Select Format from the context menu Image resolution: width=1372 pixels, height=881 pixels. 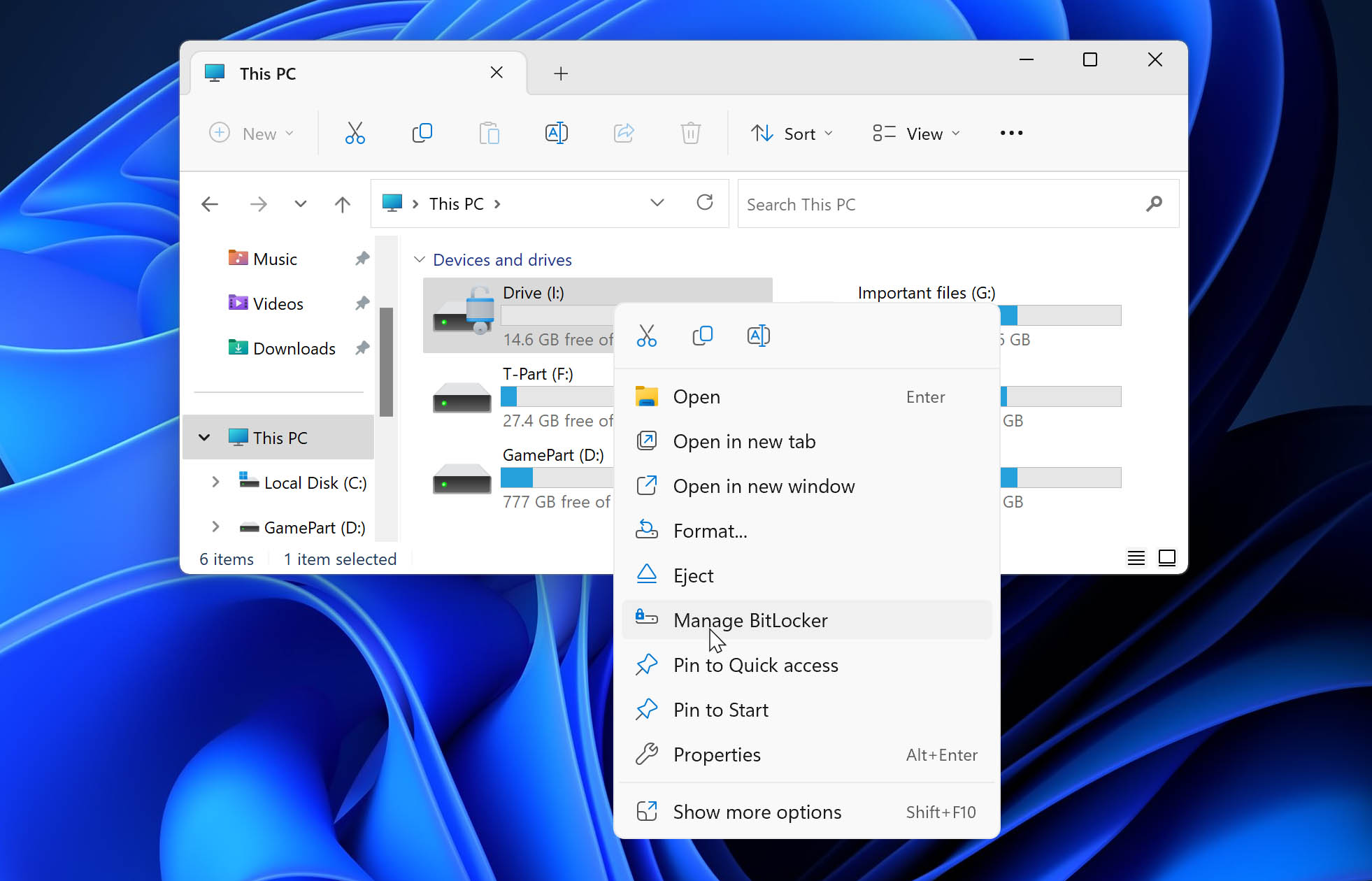[x=709, y=530]
